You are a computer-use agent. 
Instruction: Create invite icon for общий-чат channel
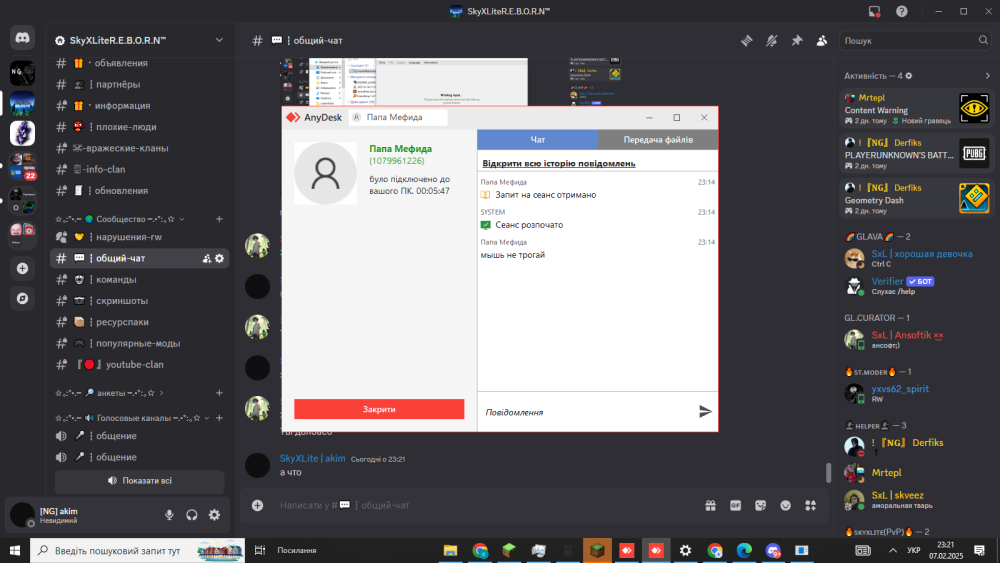tap(207, 258)
